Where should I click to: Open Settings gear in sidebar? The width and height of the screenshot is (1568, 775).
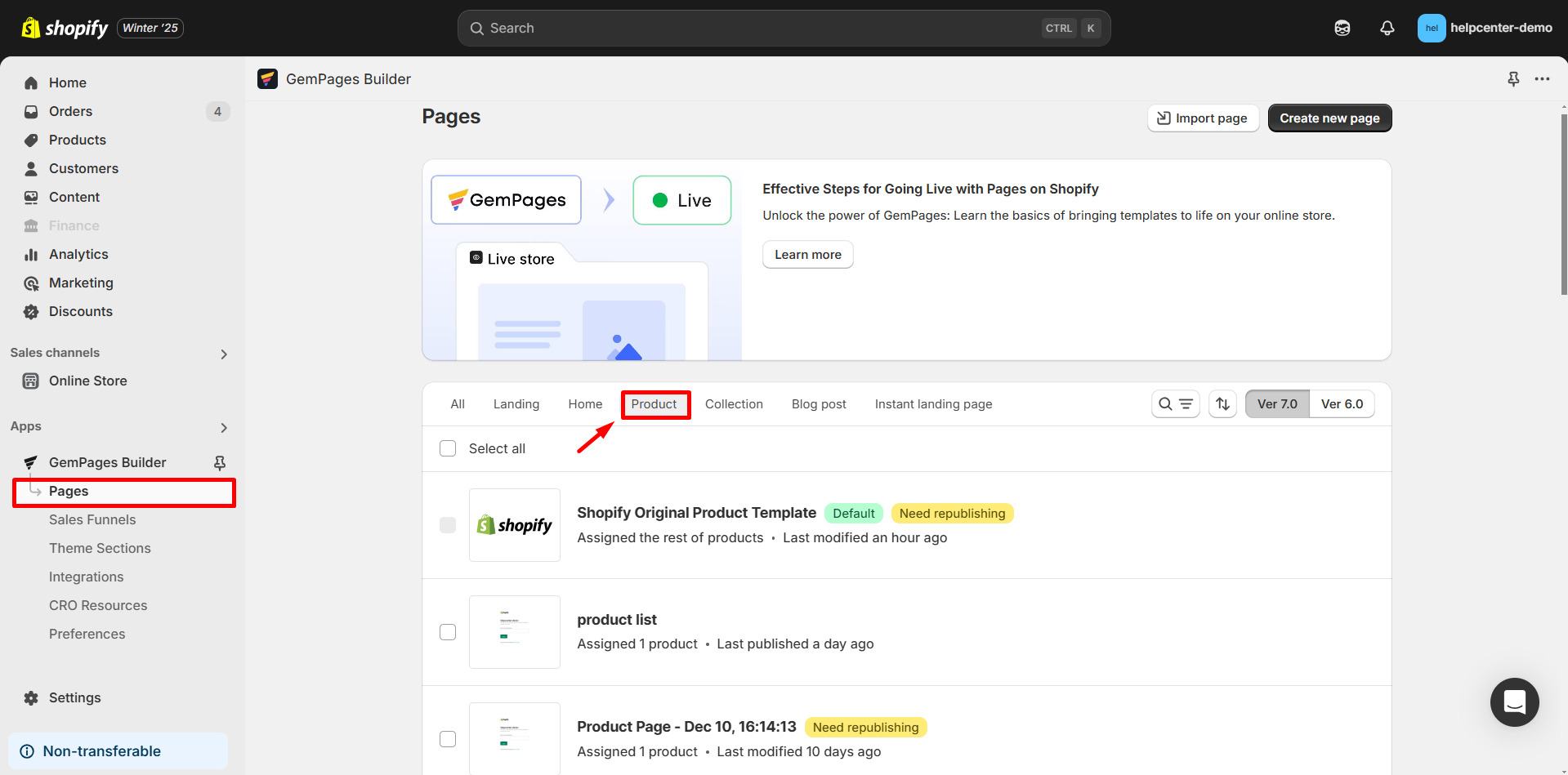click(74, 698)
